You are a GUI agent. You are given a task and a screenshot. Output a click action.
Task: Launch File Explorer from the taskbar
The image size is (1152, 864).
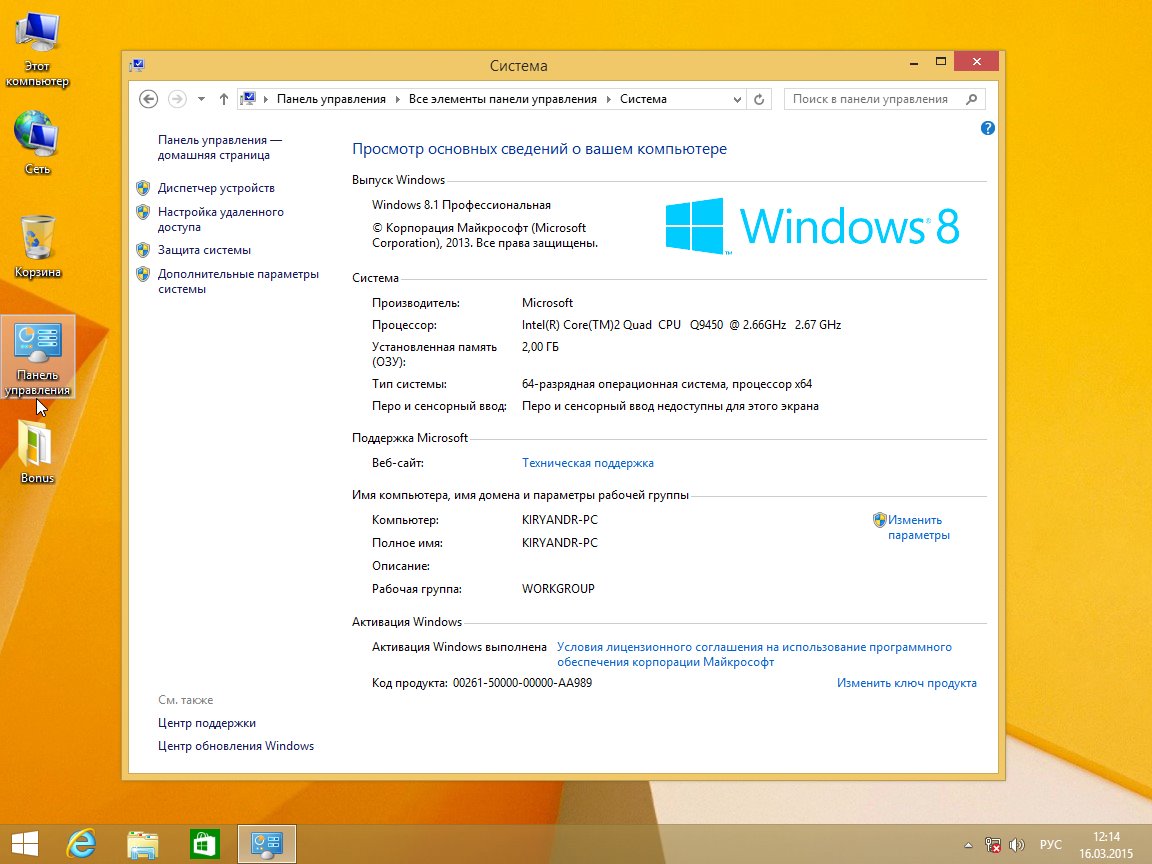pyautogui.click(x=142, y=844)
